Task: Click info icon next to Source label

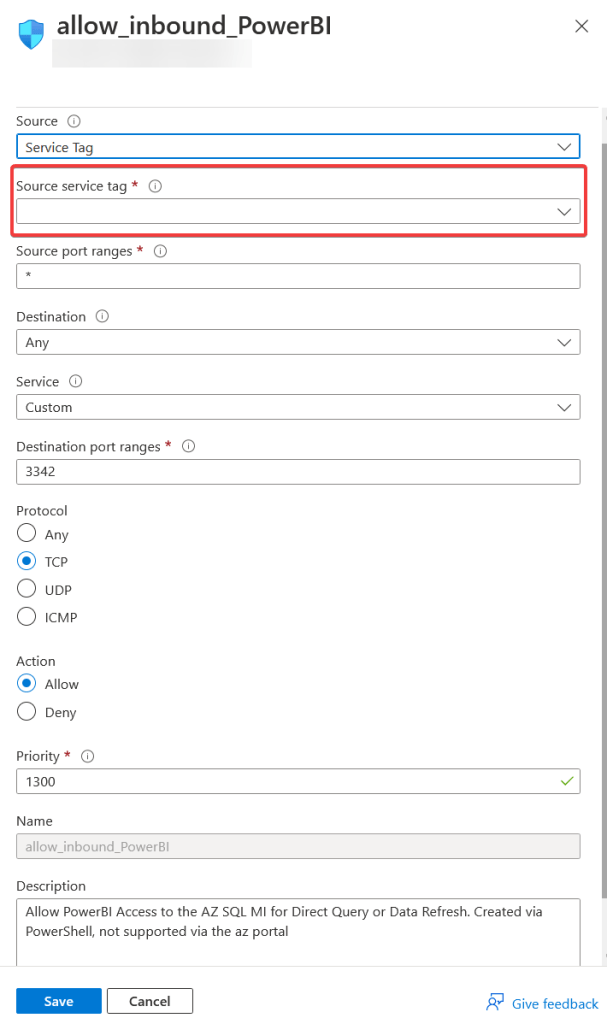Action: (73, 121)
